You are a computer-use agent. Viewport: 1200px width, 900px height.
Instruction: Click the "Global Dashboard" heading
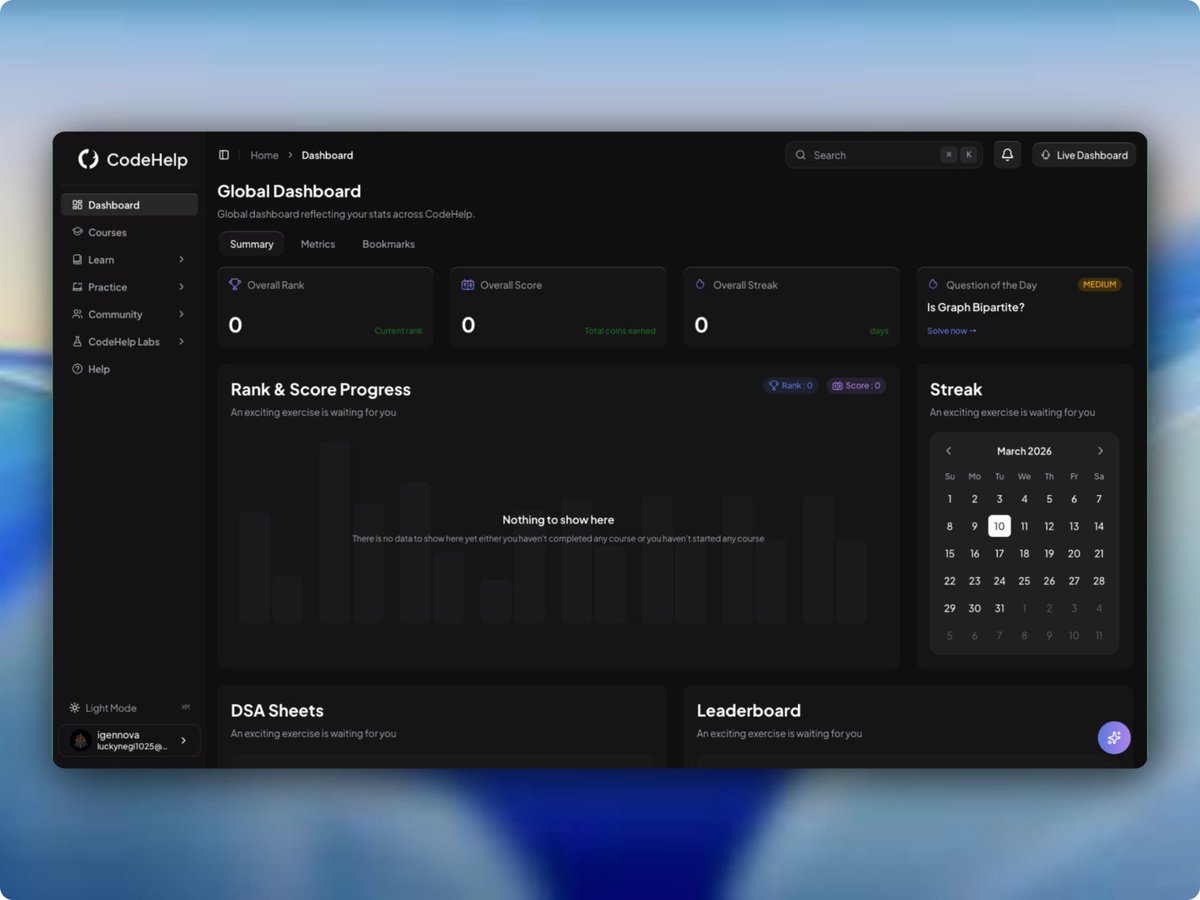(x=289, y=191)
